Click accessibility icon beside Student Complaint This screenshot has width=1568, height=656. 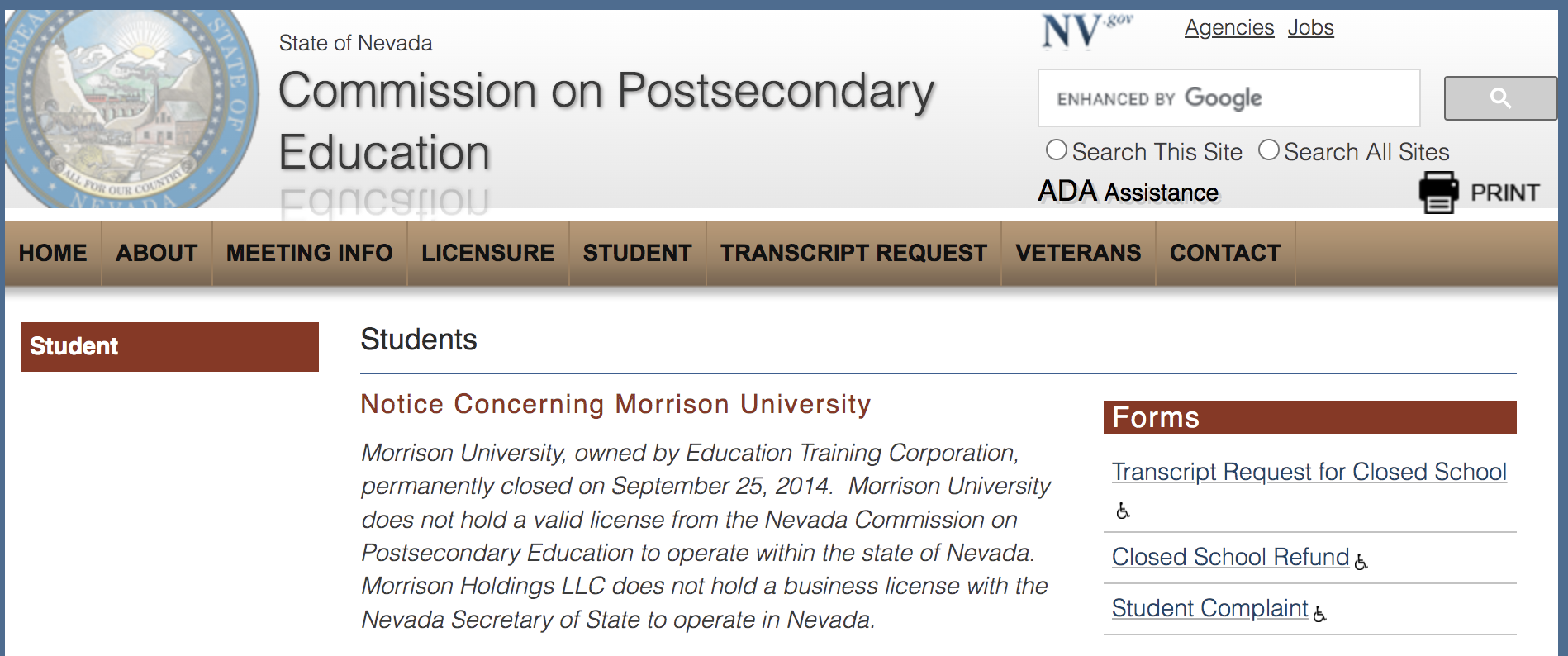[1319, 613]
